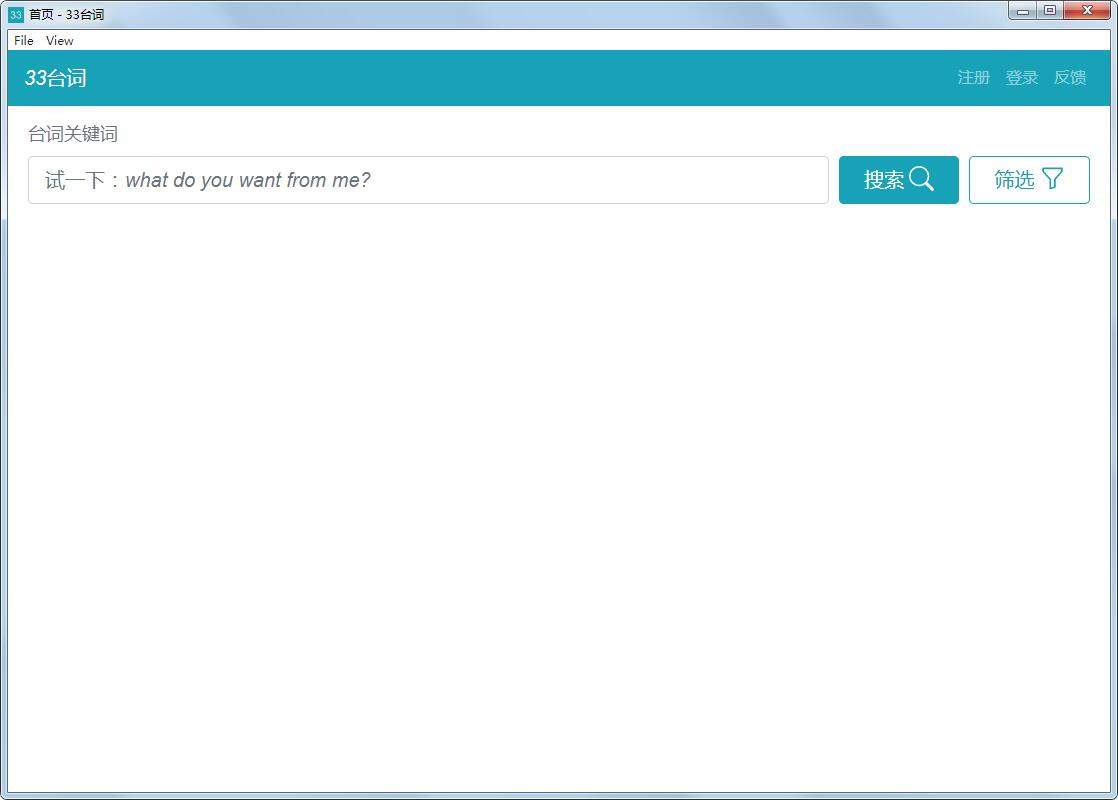Click the 首页 - 33台词 window title text
This screenshot has width=1118, height=800.
coord(66,15)
